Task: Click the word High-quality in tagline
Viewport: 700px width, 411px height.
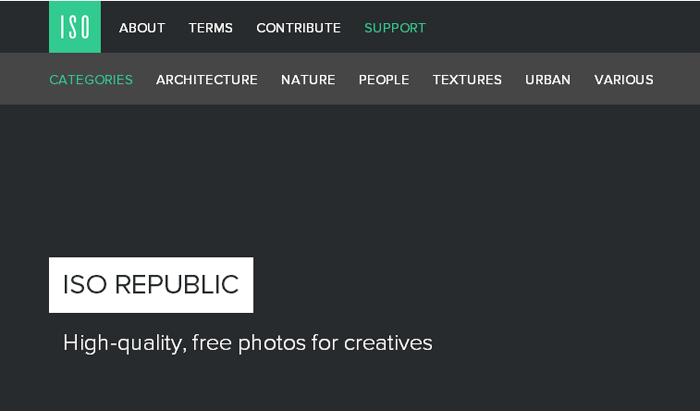Action: (x=122, y=343)
